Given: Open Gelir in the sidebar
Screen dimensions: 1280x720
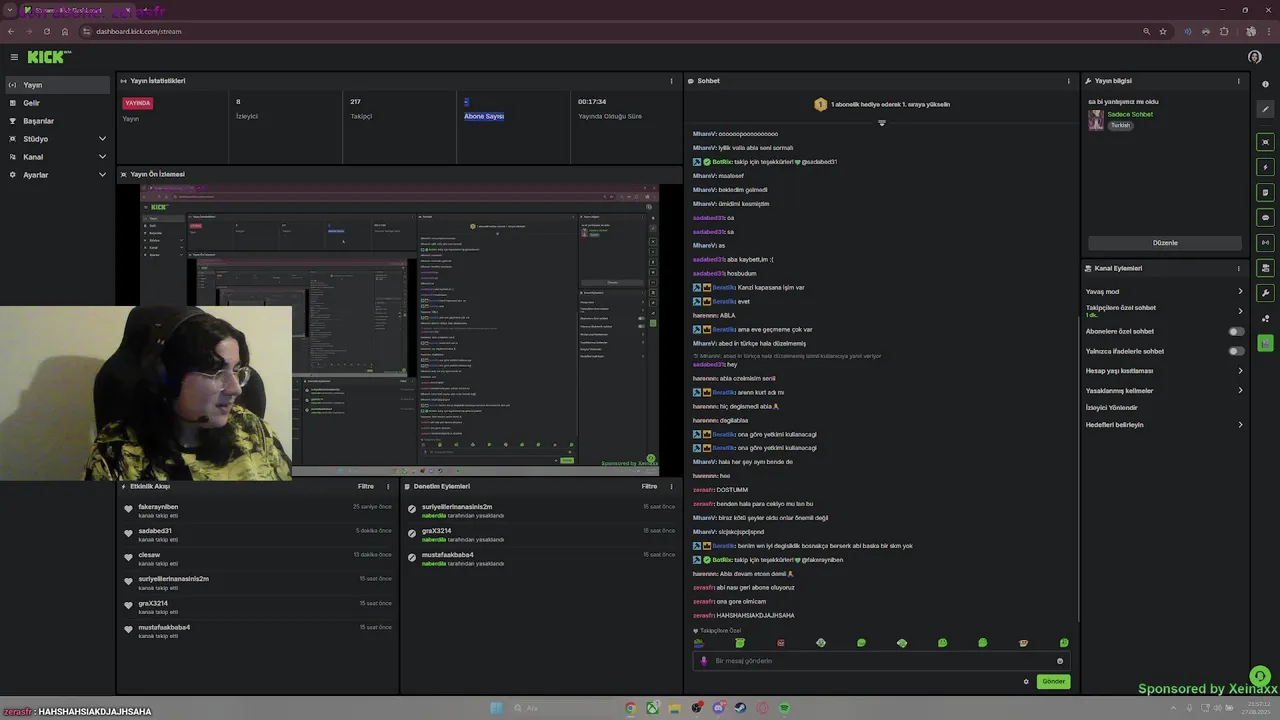Looking at the screenshot, I should coord(57,103).
